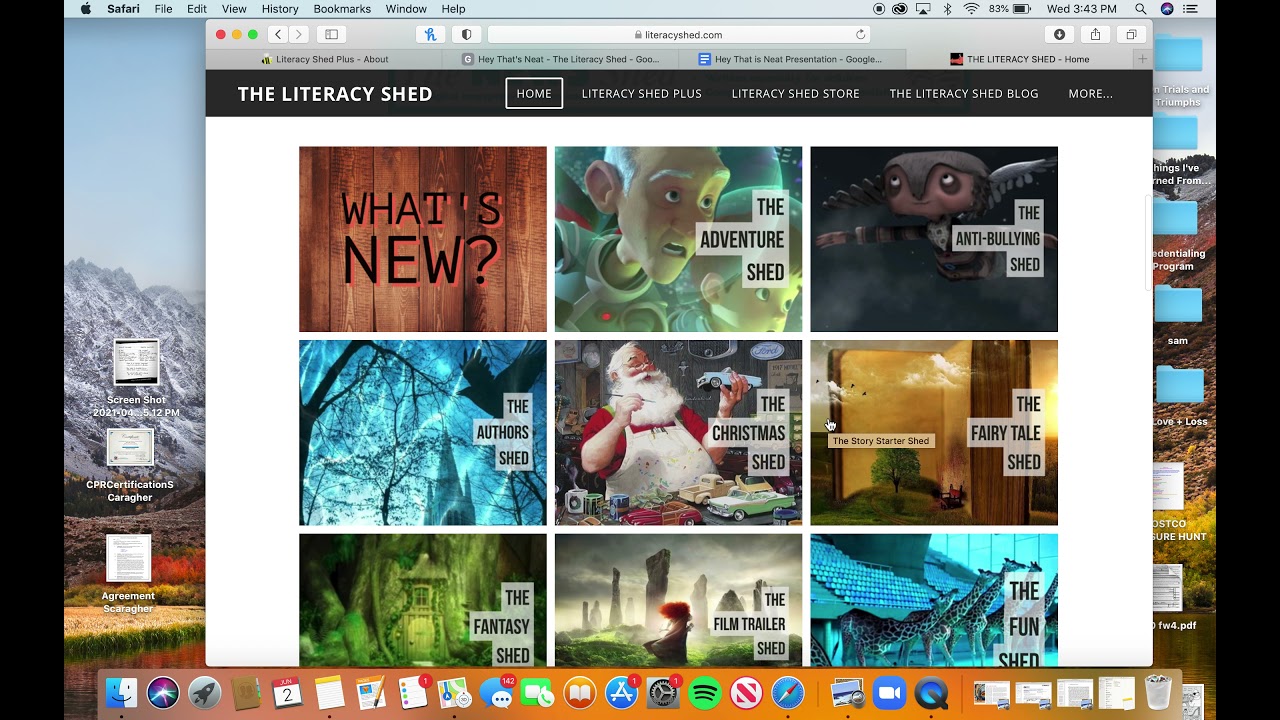Show the Safari sidebar

tap(331, 34)
